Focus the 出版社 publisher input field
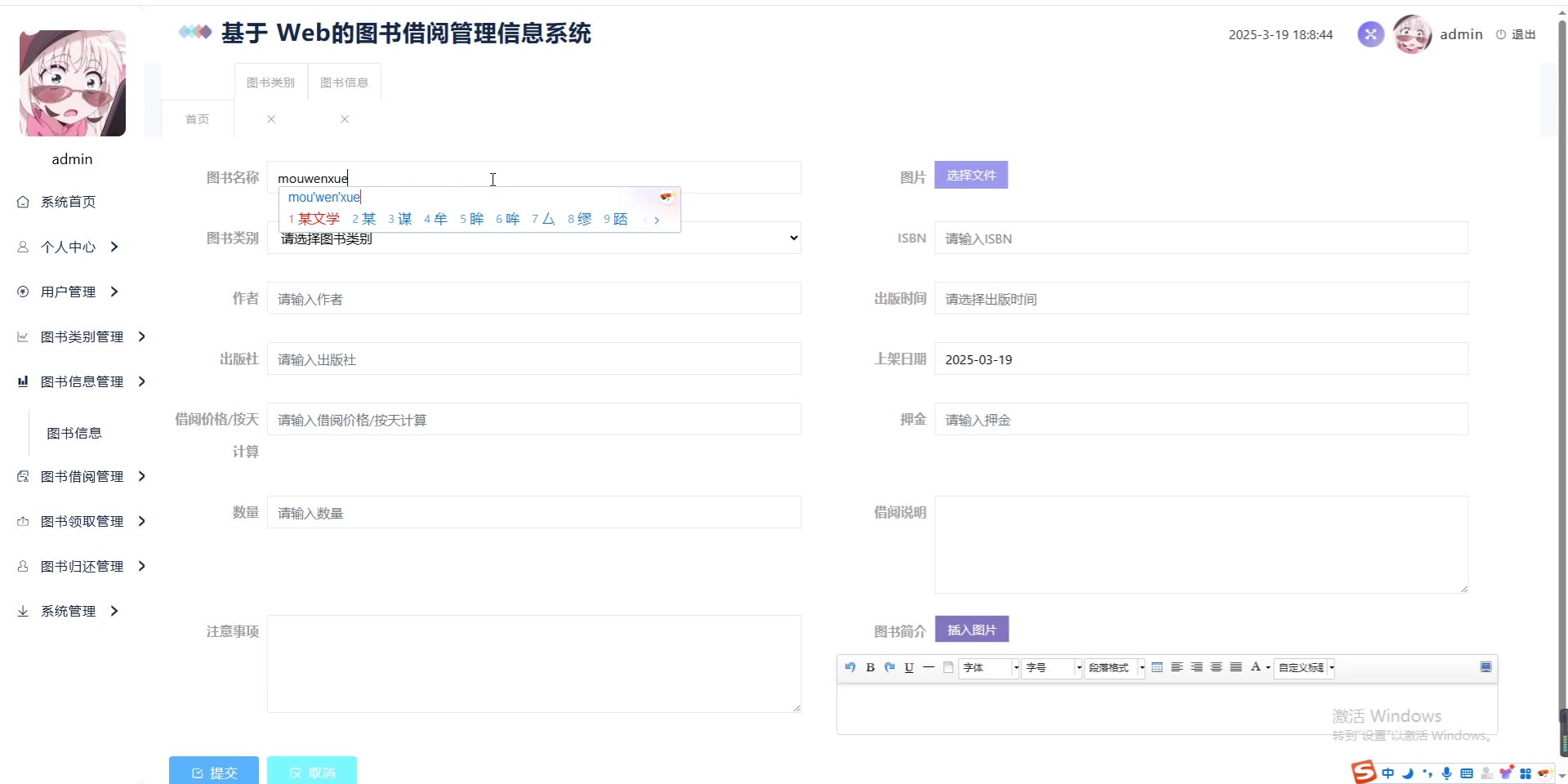 tap(534, 359)
